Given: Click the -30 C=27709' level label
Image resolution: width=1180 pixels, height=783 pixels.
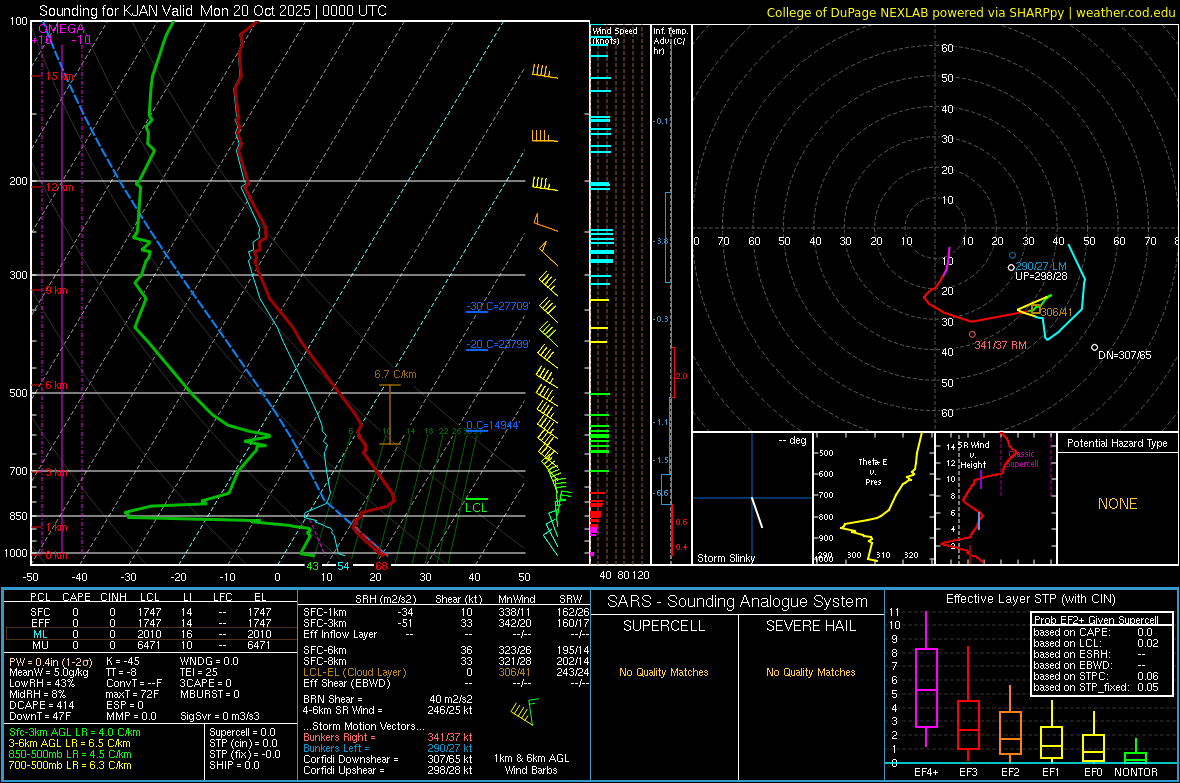Looking at the screenshot, I should tap(498, 306).
